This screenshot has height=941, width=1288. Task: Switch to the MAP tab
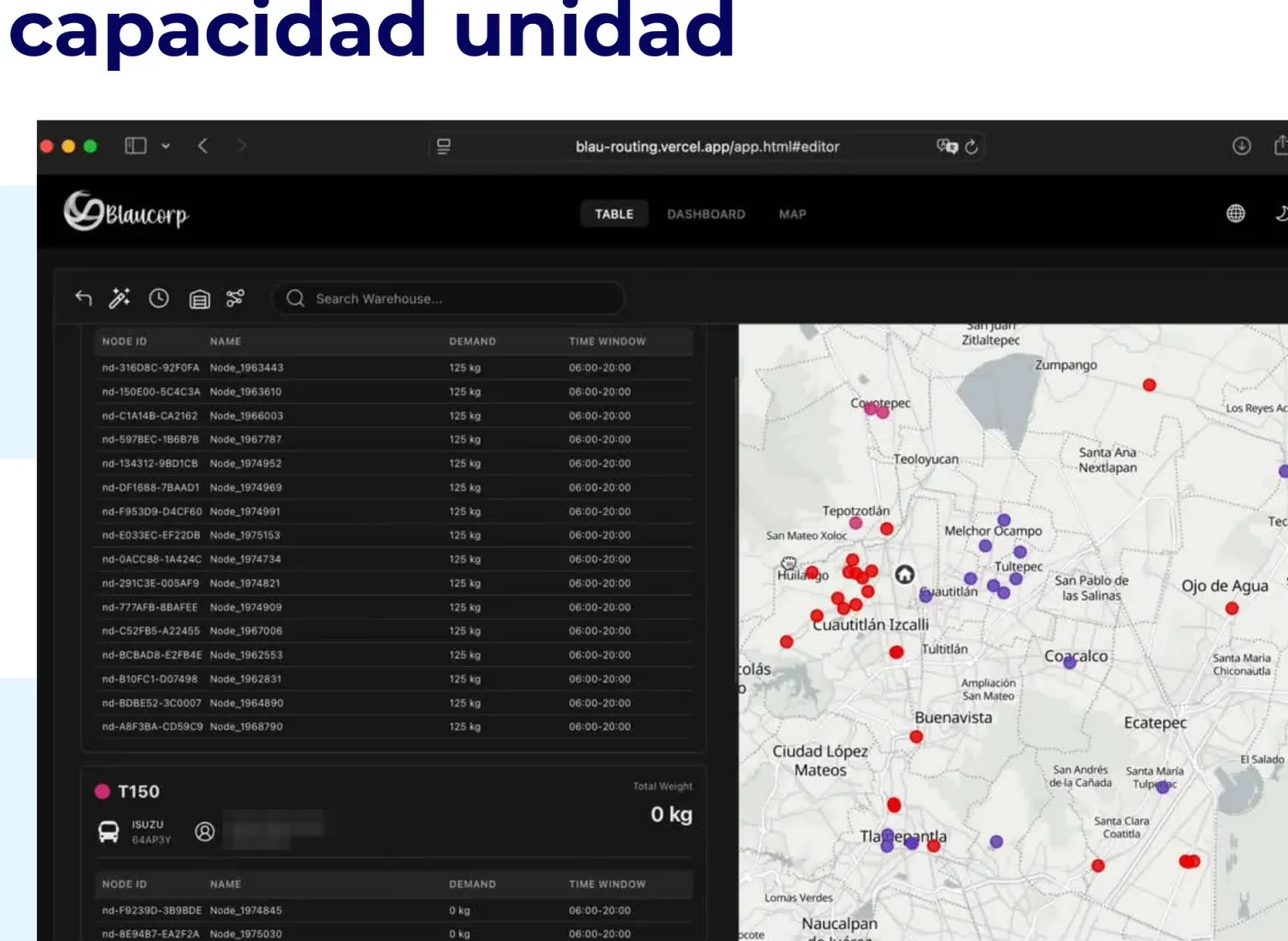point(793,213)
